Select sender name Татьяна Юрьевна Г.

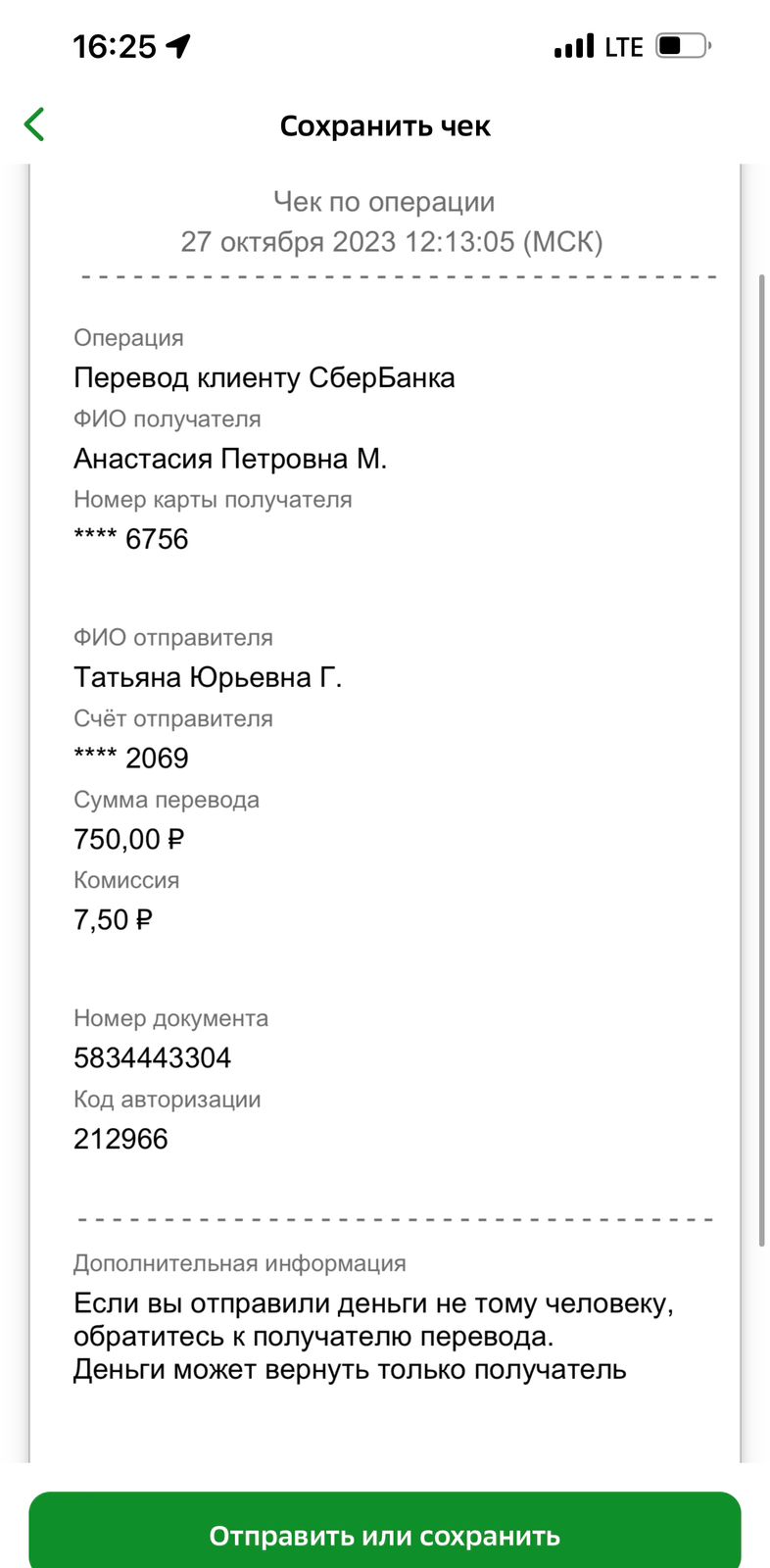[208, 677]
